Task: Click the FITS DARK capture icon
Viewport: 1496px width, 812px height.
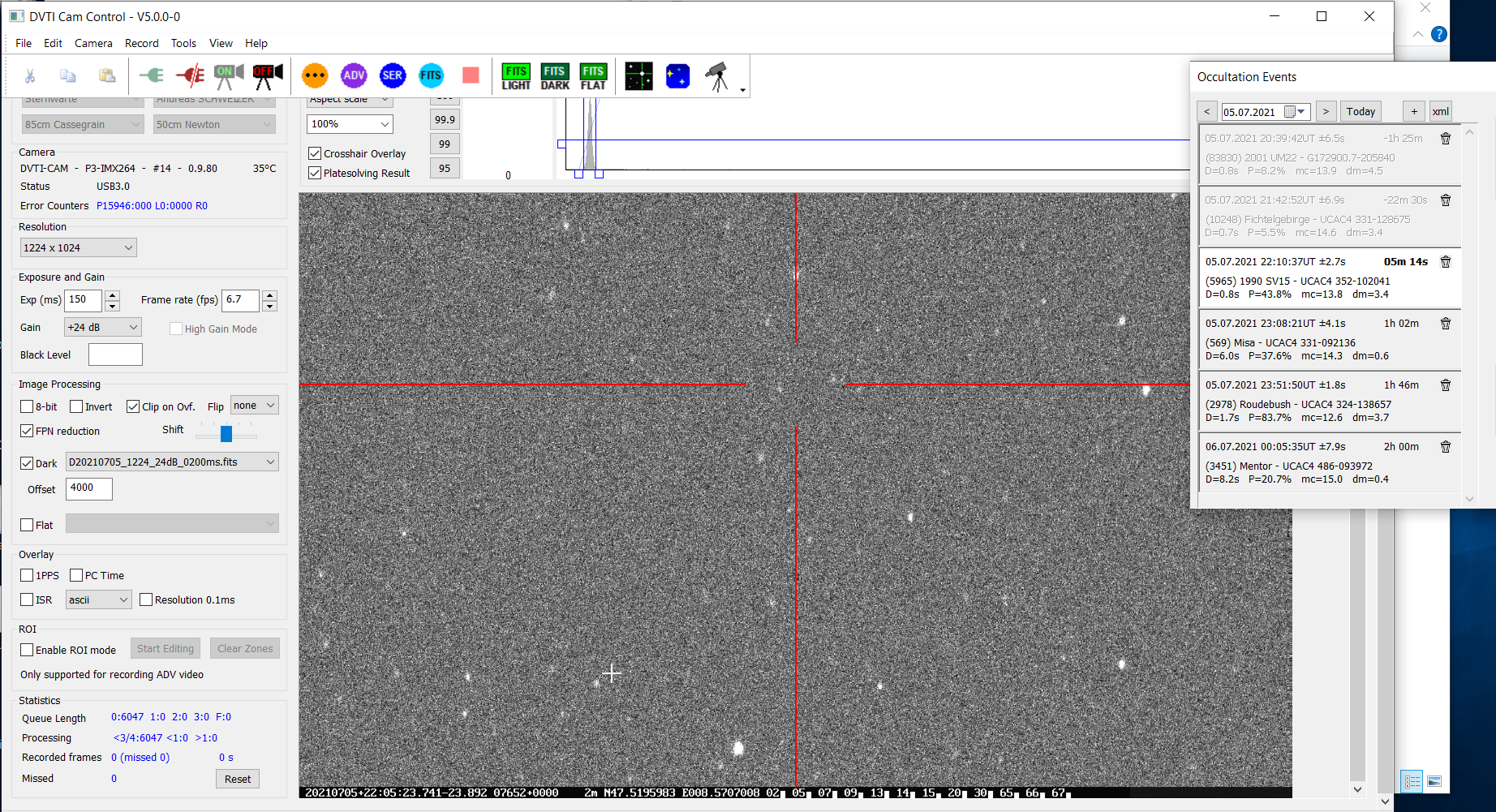Action: pos(555,76)
